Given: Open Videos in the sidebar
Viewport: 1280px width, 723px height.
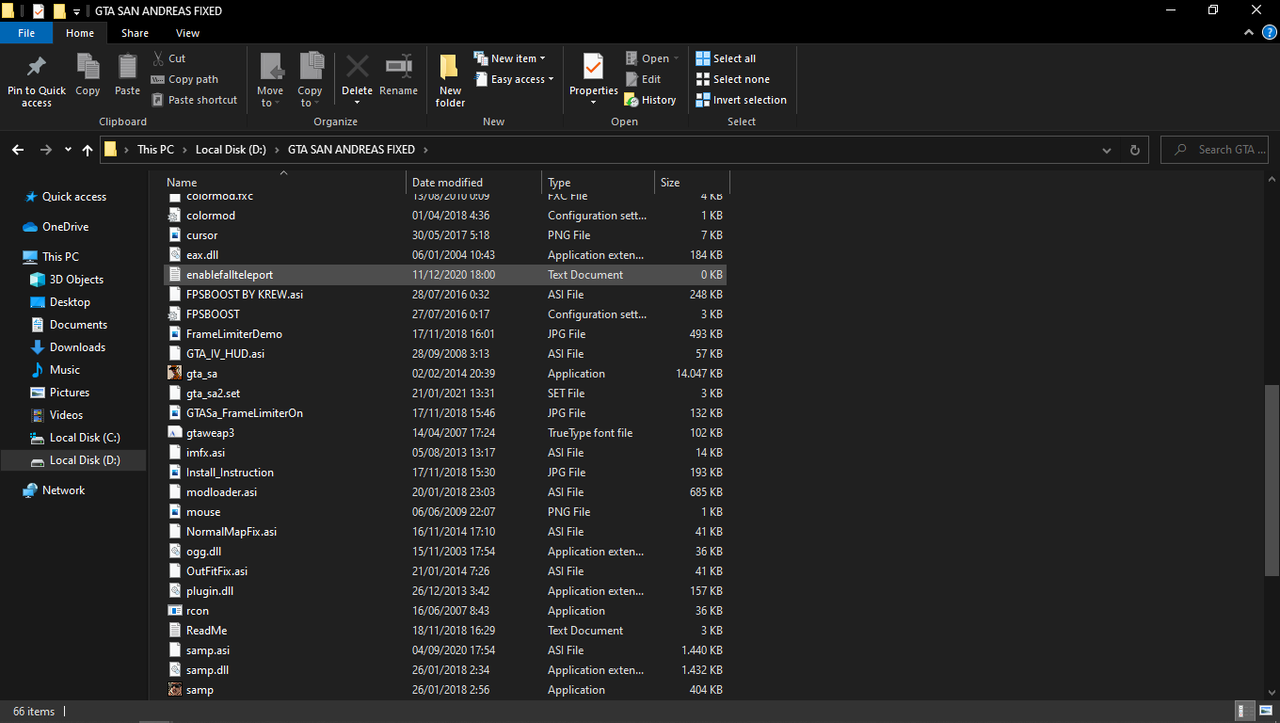Looking at the screenshot, I should [x=66, y=415].
